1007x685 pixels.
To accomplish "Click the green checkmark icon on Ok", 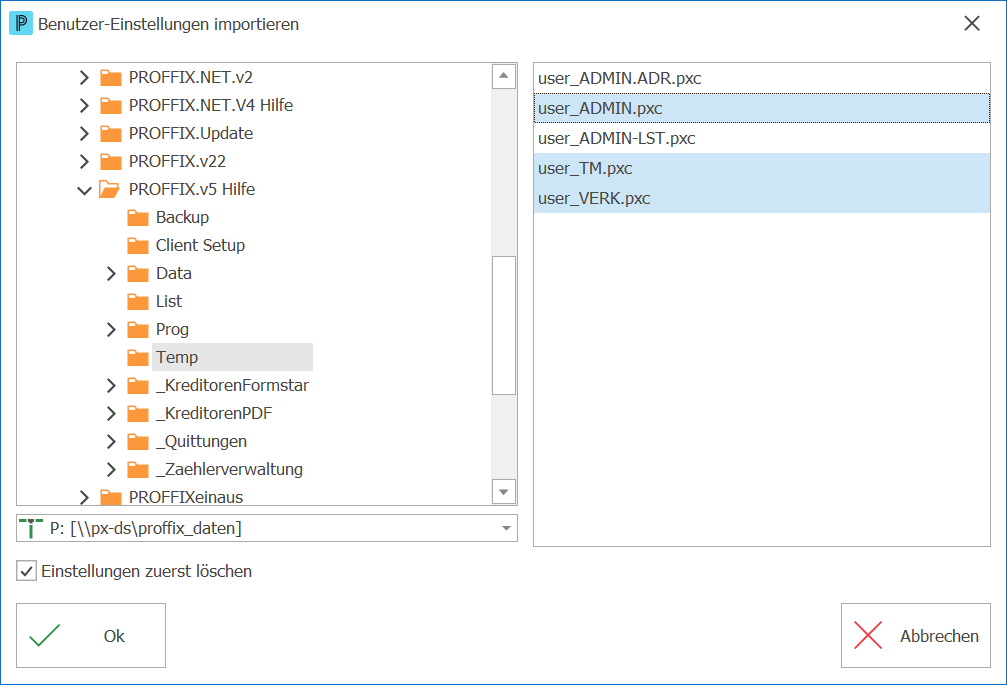I will (x=45, y=636).
